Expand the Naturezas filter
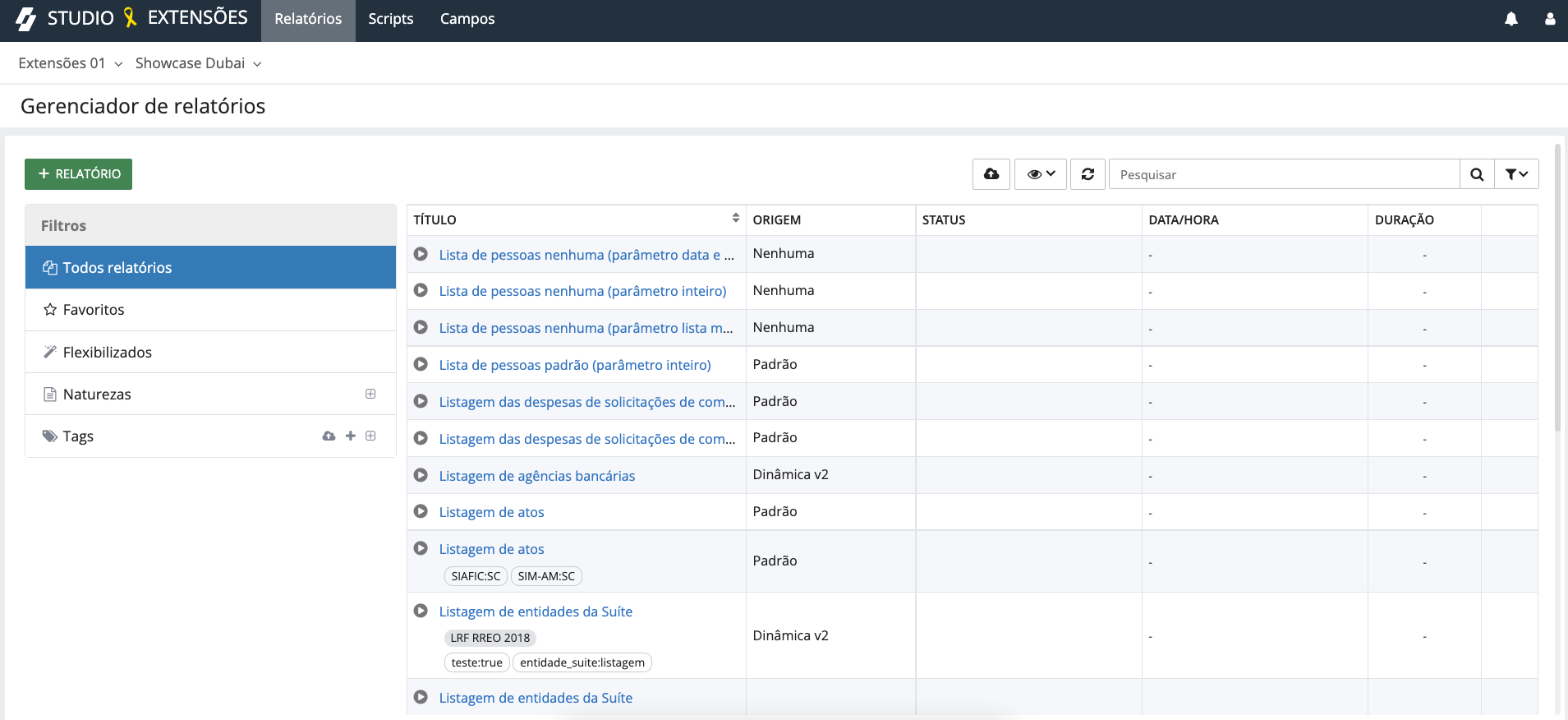1568x720 pixels. [x=370, y=394]
